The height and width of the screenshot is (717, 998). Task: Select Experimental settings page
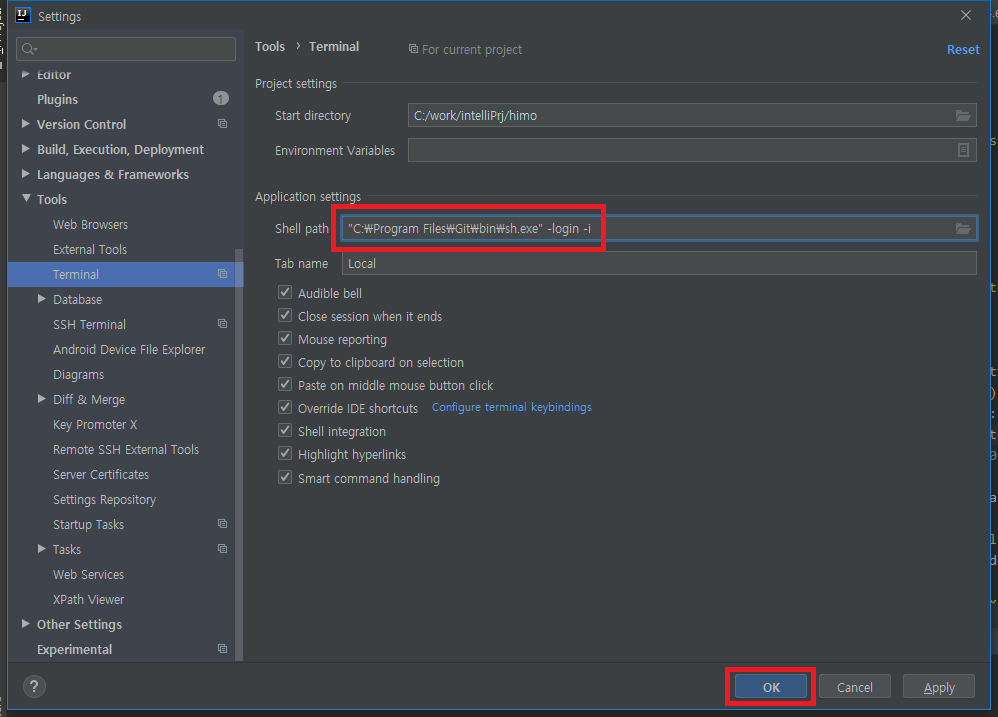pyautogui.click(x=74, y=650)
